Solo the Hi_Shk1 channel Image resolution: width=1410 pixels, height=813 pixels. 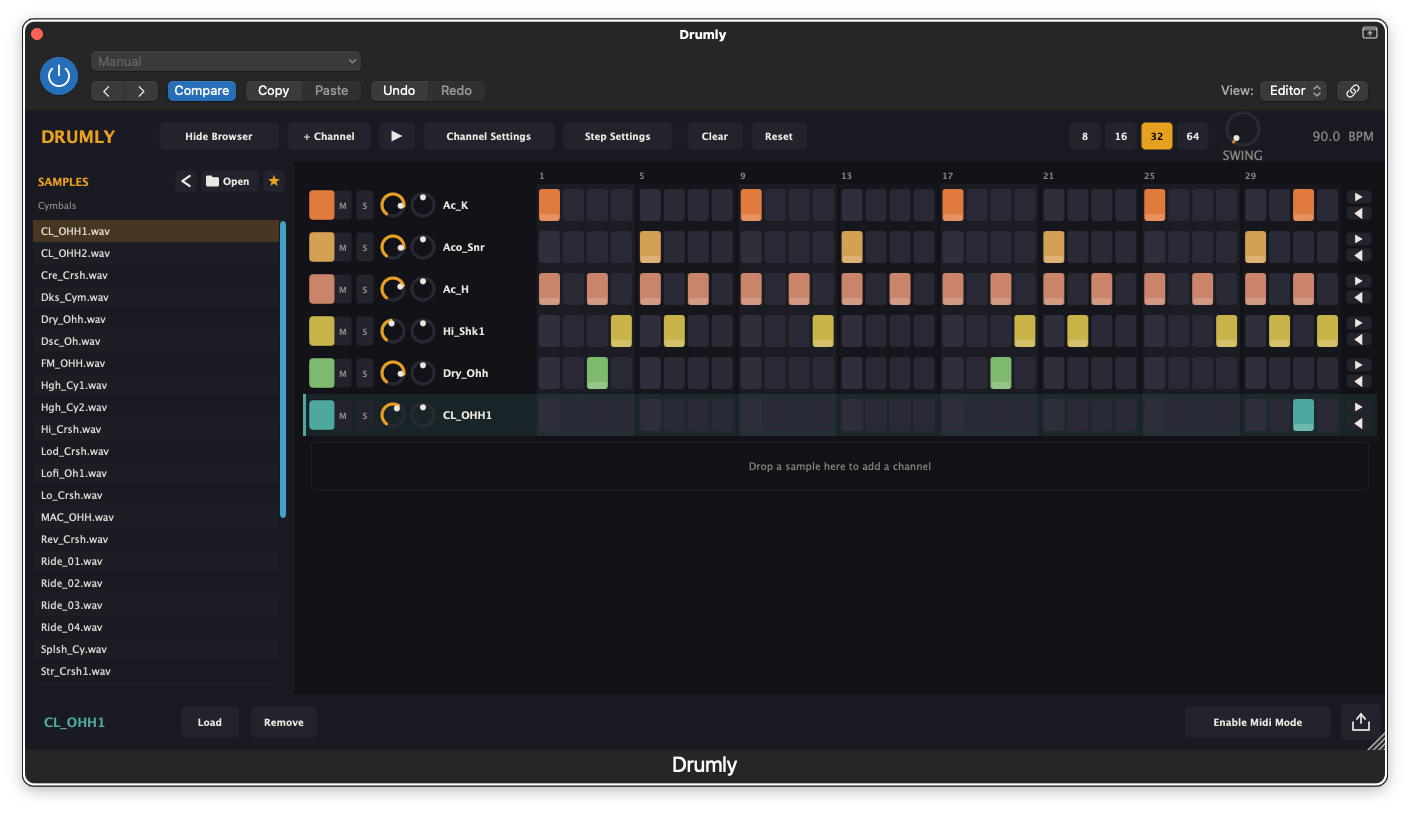click(x=365, y=331)
